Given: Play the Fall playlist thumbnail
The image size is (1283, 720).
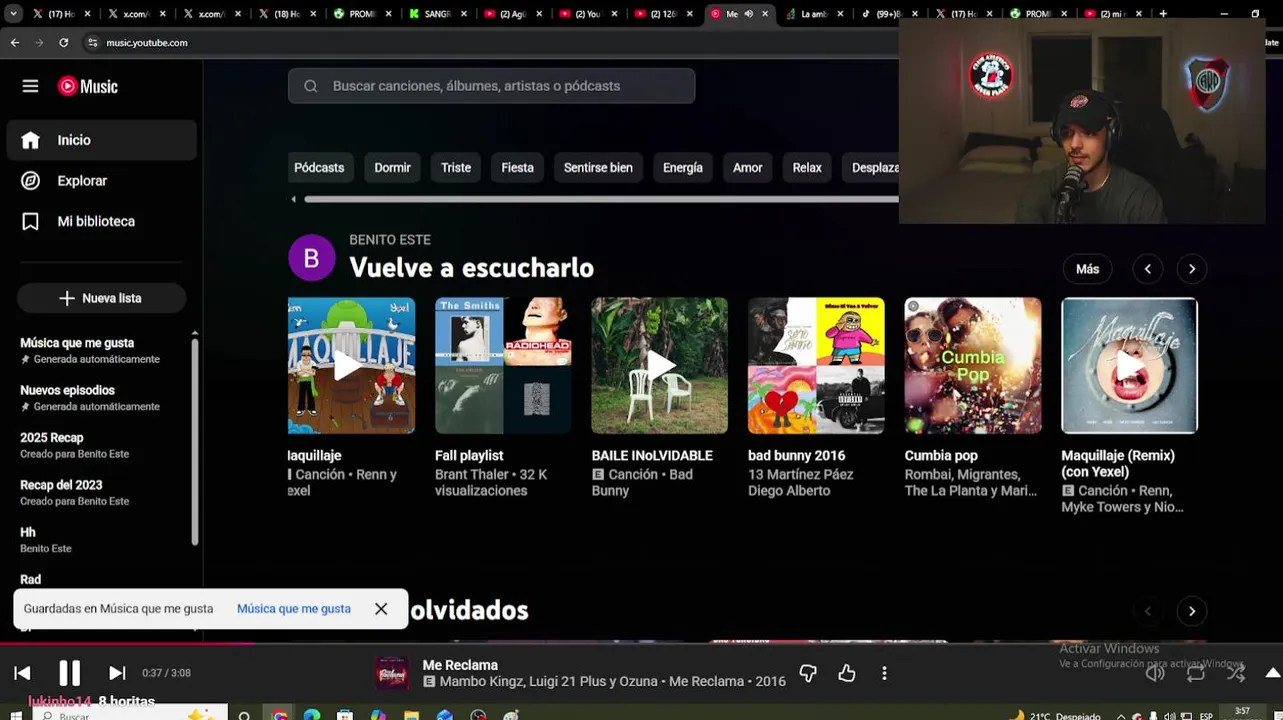Looking at the screenshot, I should 503,366.
